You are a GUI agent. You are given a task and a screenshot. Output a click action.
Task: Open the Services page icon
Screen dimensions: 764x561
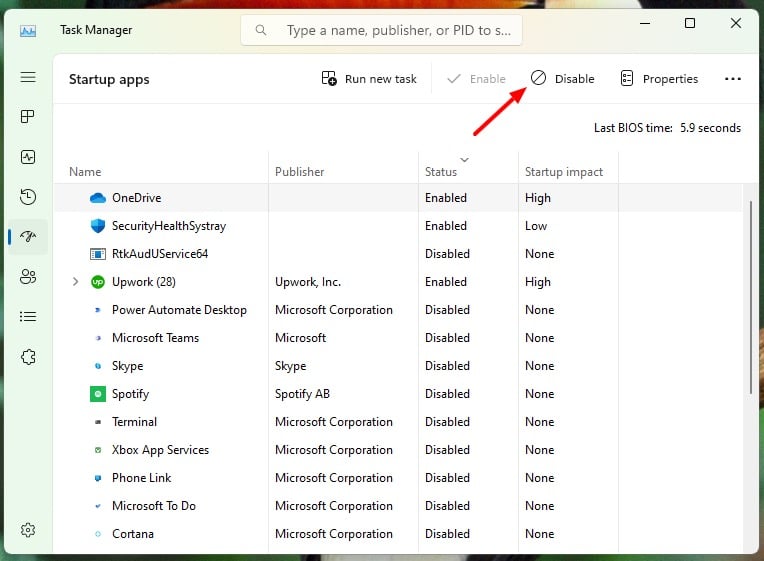pyautogui.click(x=28, y=357)
